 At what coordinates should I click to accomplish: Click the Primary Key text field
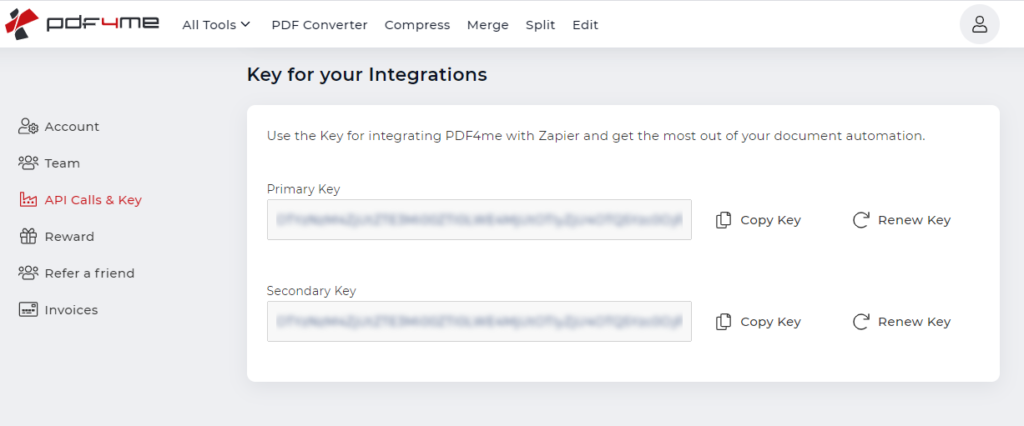479,220
